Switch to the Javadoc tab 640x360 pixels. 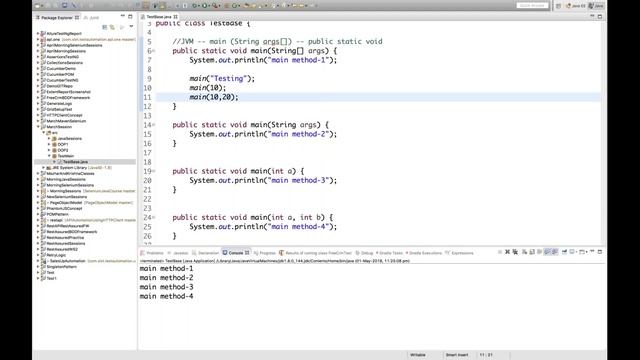click(x=178, y=253)
